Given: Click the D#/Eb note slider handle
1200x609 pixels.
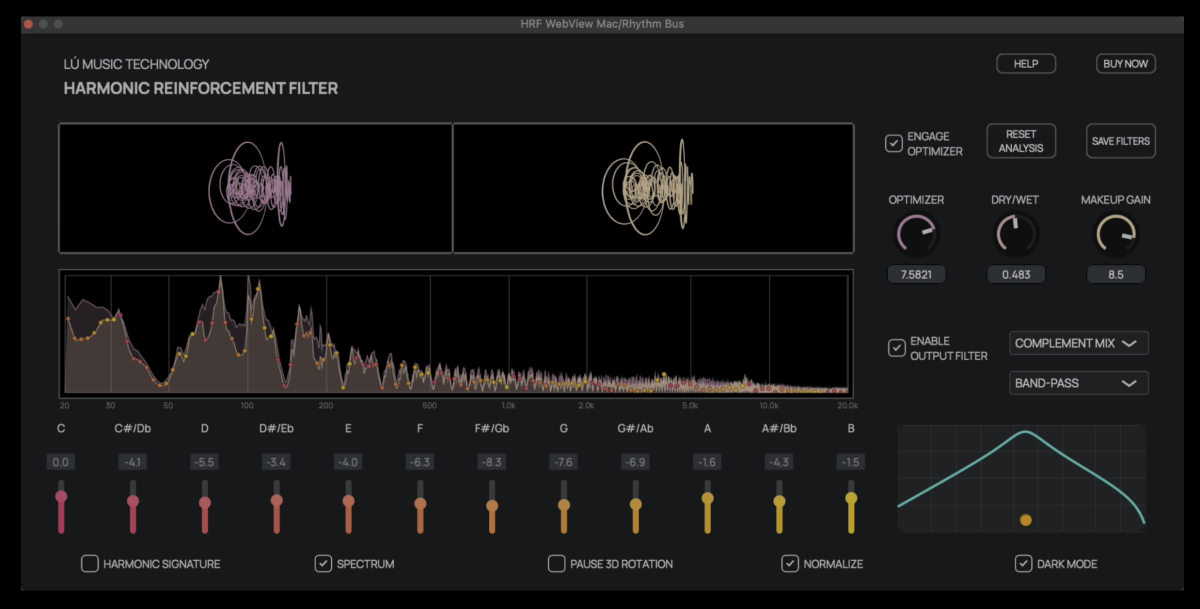Looking at the screenshot, I should coord(277,500).
